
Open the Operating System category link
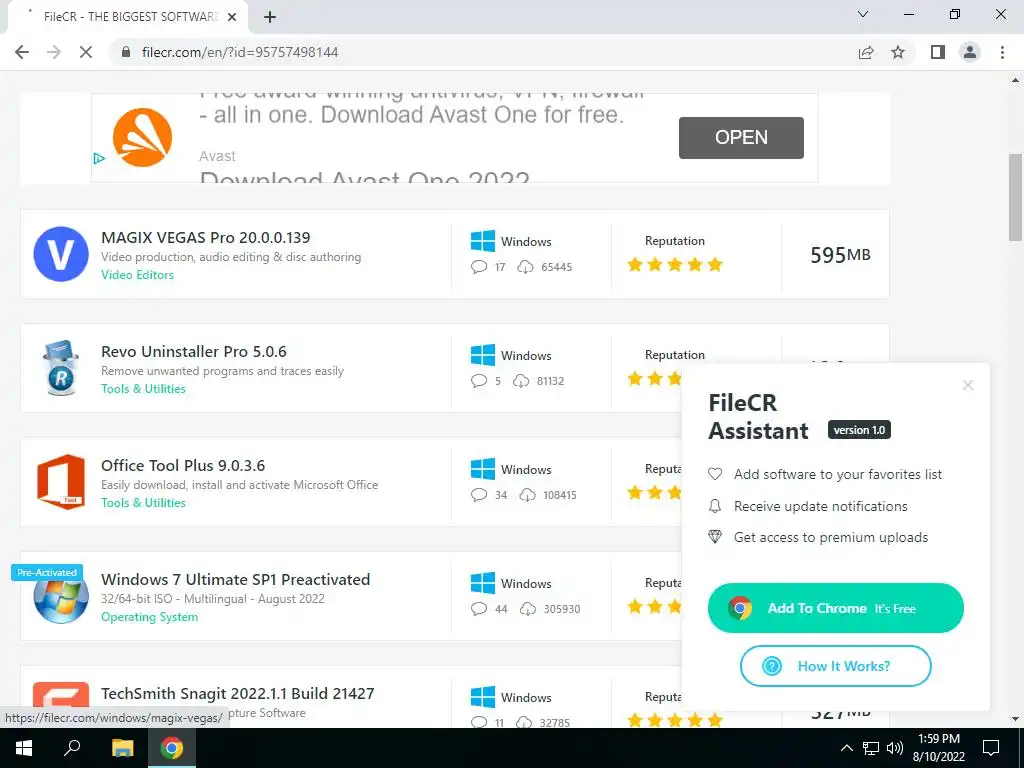point(150,617)
